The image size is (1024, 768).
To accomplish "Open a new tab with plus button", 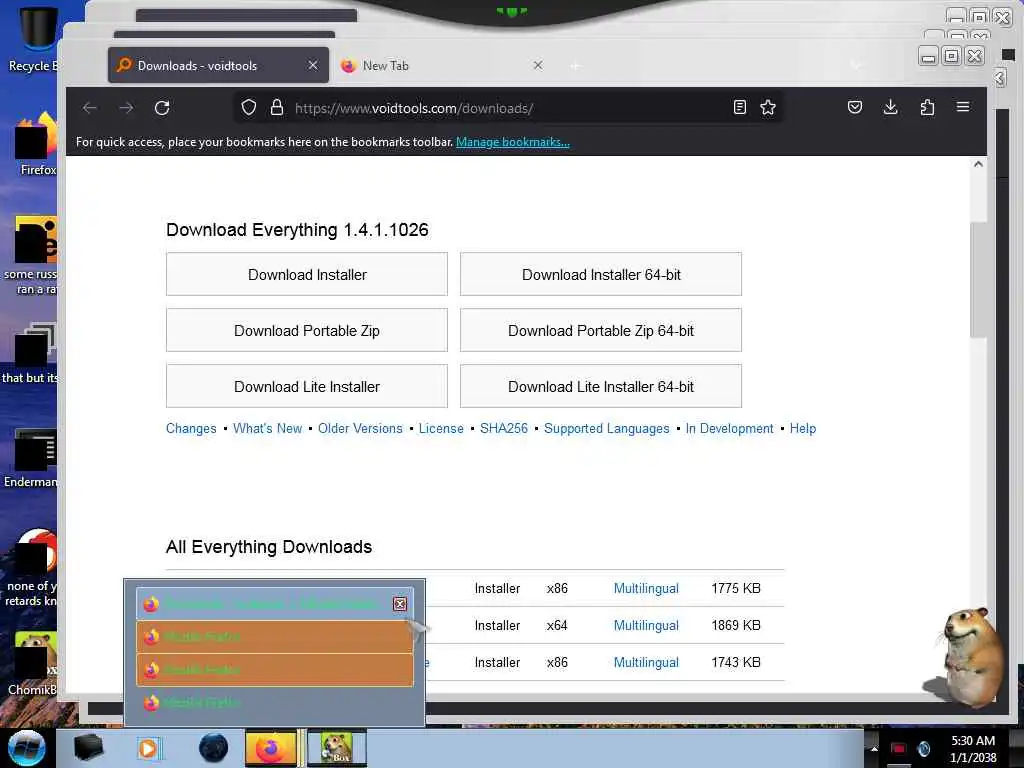I will [x=575, y=66].
